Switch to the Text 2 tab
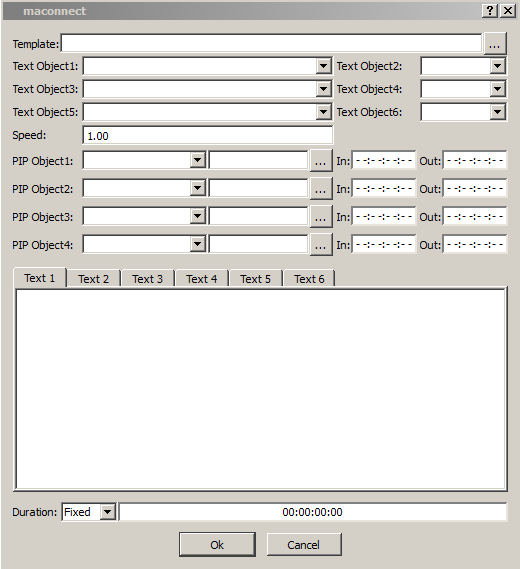 point(93,279)
